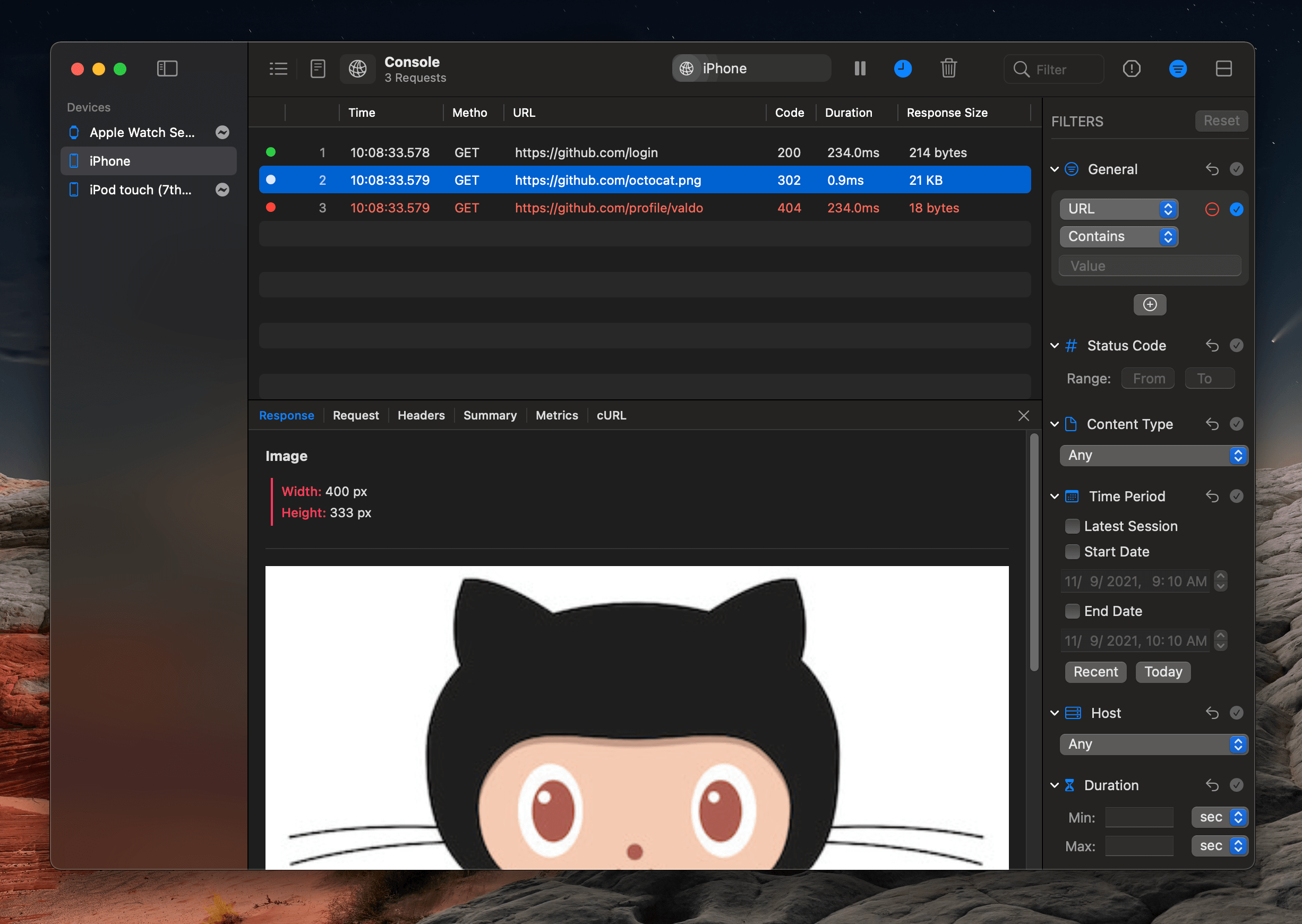
Task: Enable the Latest Session checkbox
Action: pos(1072,527)
